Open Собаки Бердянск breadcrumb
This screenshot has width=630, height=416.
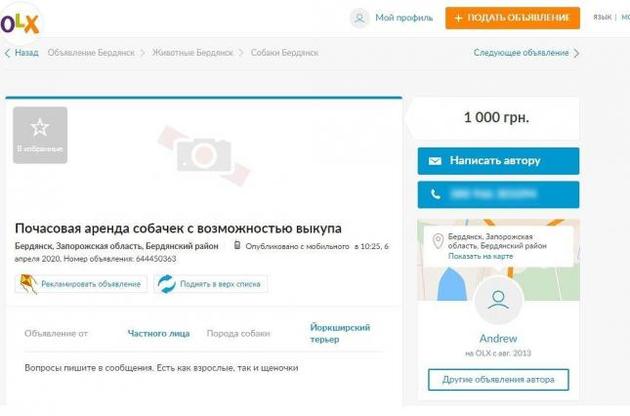click(284, 53)
